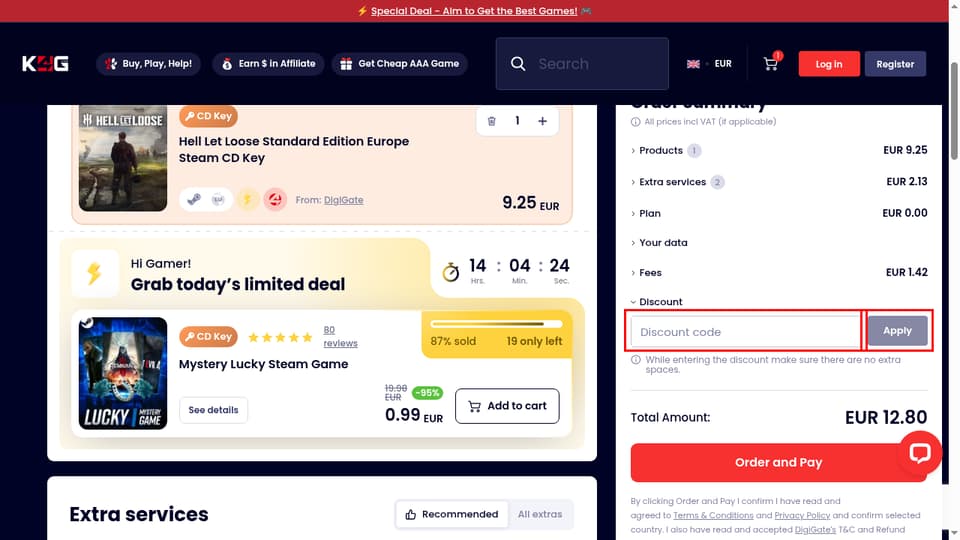Click the Mystery Lucky game thumbnail
This screenshot has width=960, height=540.
coord(122,373)
